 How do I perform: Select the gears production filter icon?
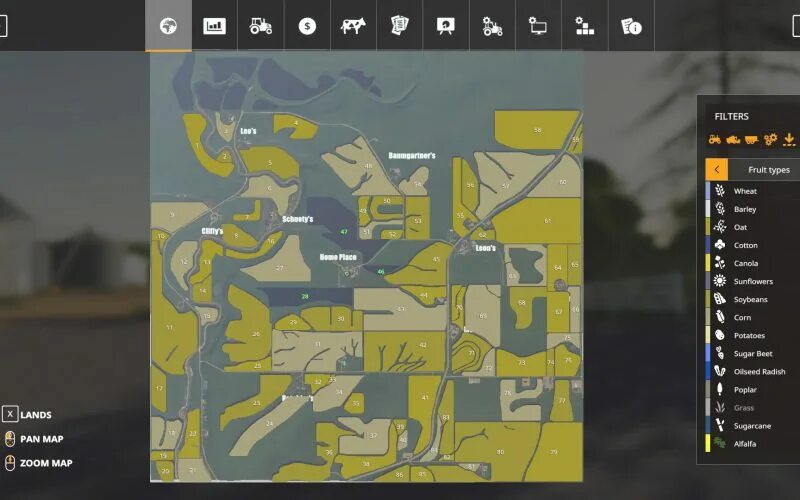click(770, 139)
